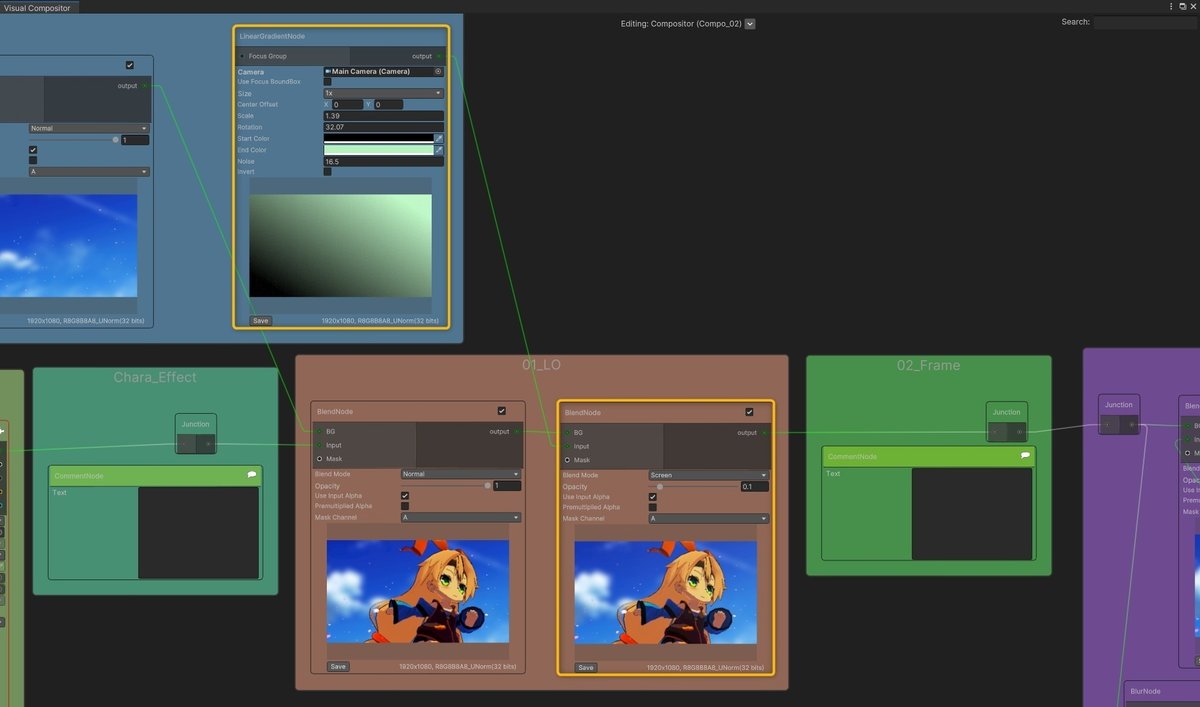Click Focus Group input port
Screen dimensions: 1200x707
242,56
